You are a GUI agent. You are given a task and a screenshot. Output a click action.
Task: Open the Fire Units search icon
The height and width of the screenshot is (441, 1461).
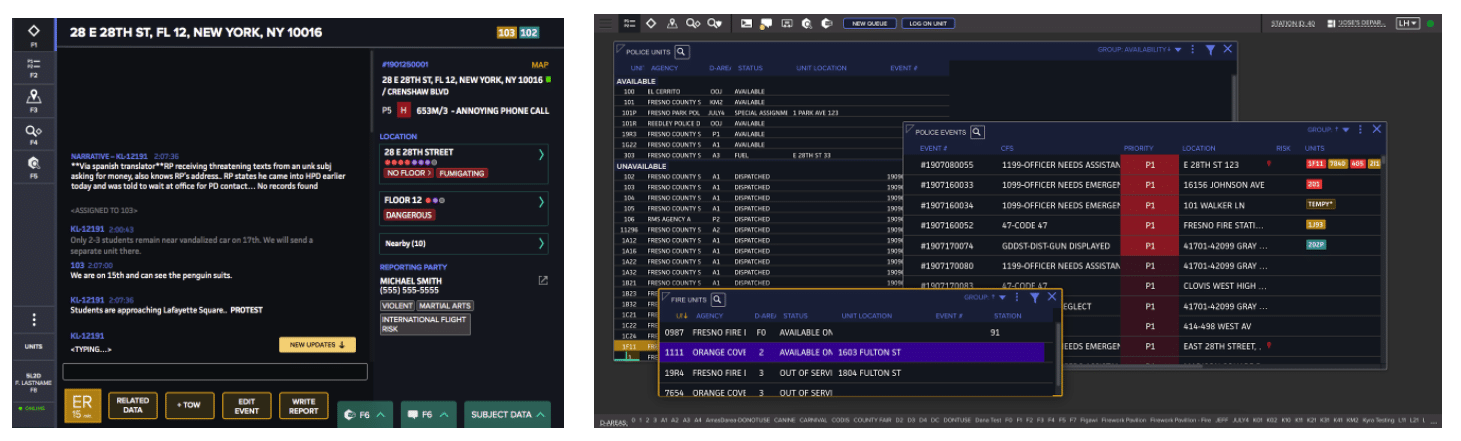(x=718, y=299)
